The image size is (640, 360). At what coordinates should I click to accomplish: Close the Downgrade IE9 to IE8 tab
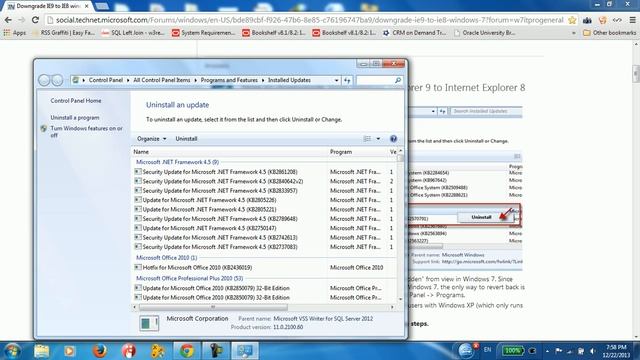[87, 6]
